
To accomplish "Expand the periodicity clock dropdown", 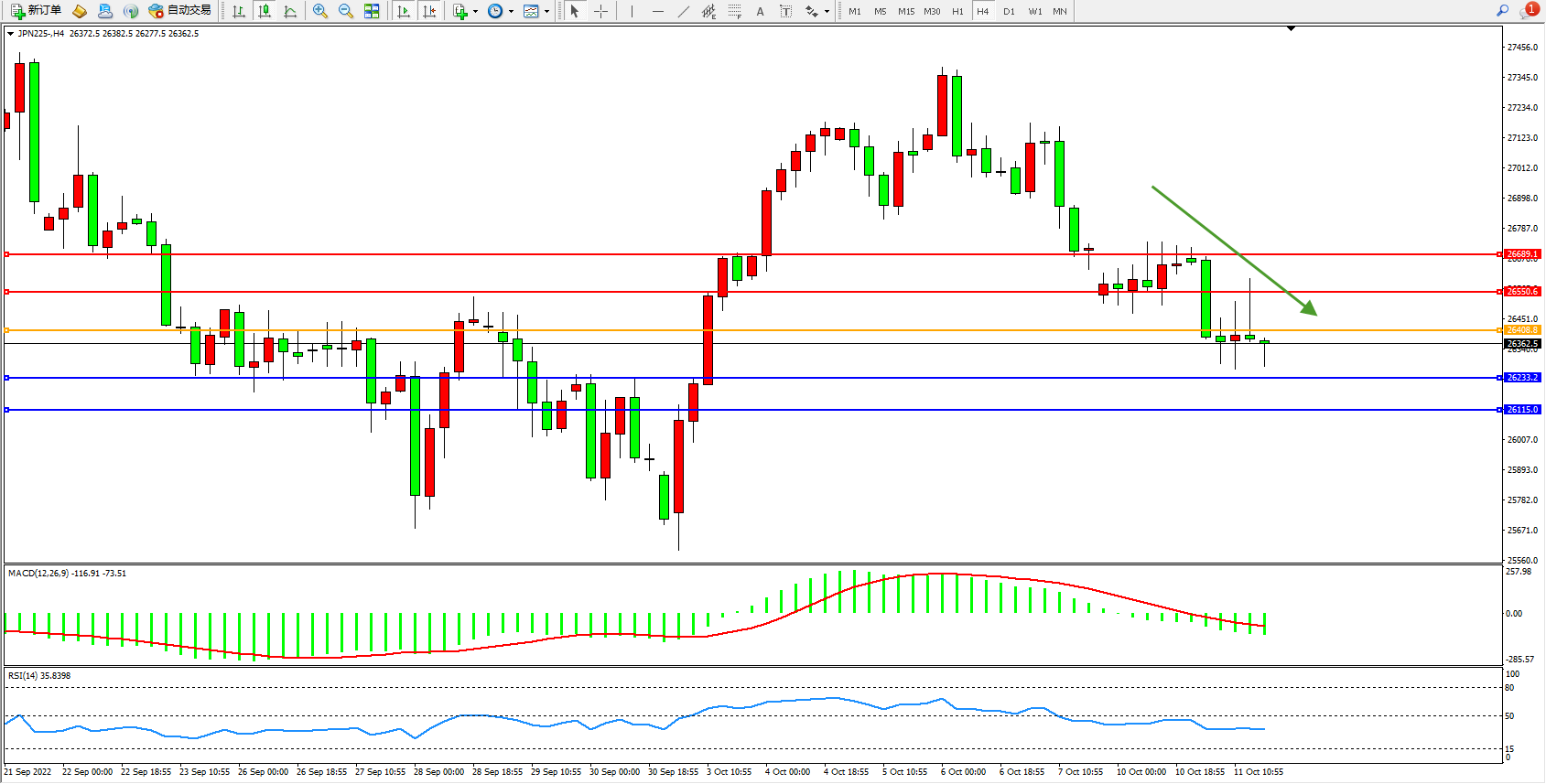I will (511, 12).
